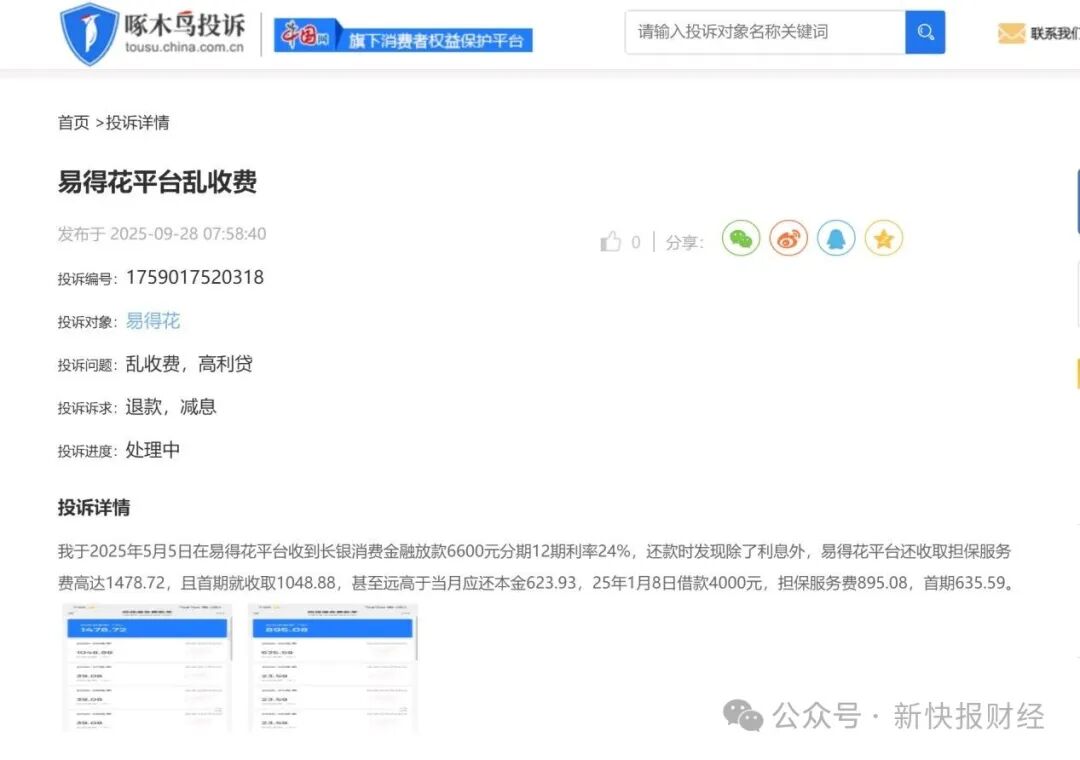The height and width of the screenshot is (760, 1080).
Task: Click the woodpecker shield logo
Action: tap(88, 33)
